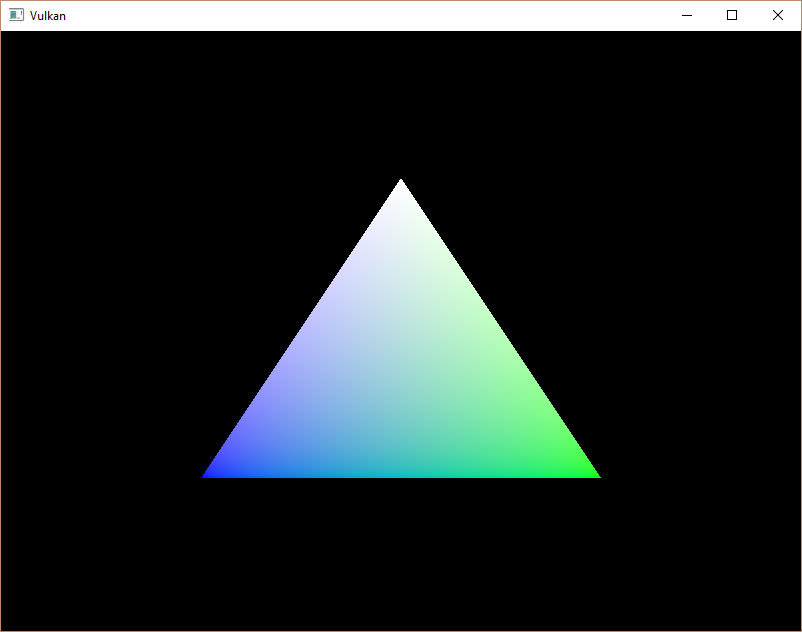Screen dimensions: 802x632
Task: Maximize the Vulkan window
Action: click(x=732, y=15)
